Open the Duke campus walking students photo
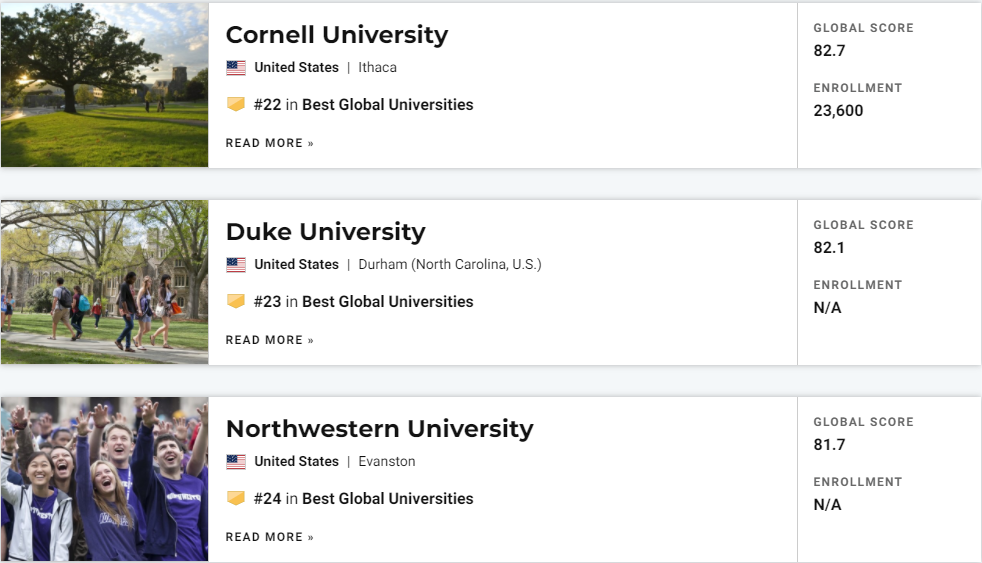Image resolution: width=982 pixels, height=563 pixels. tap(104, 282)
